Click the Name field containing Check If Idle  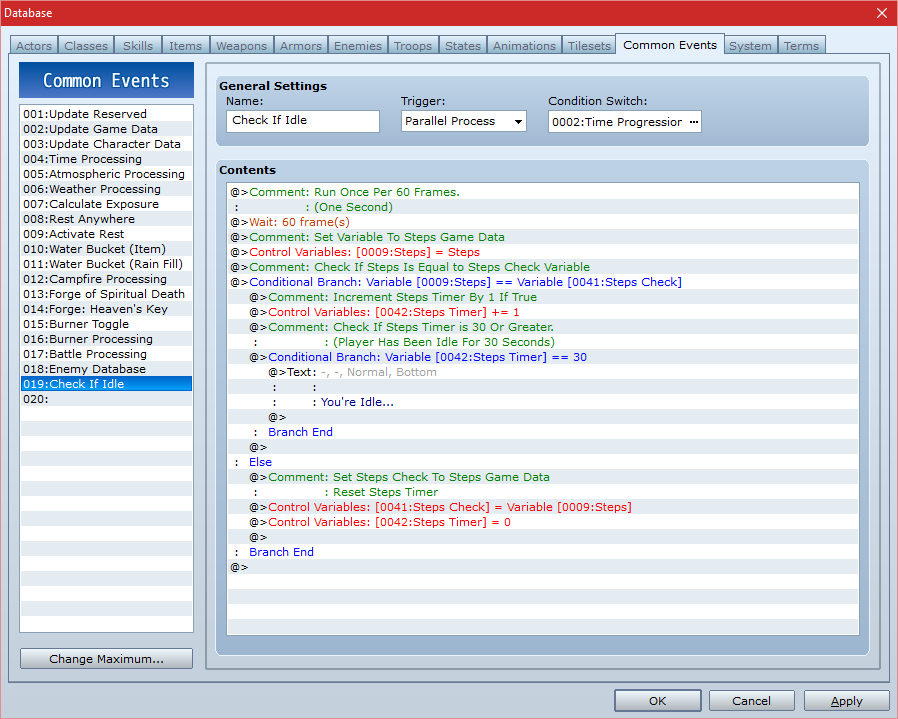(302, 121)
